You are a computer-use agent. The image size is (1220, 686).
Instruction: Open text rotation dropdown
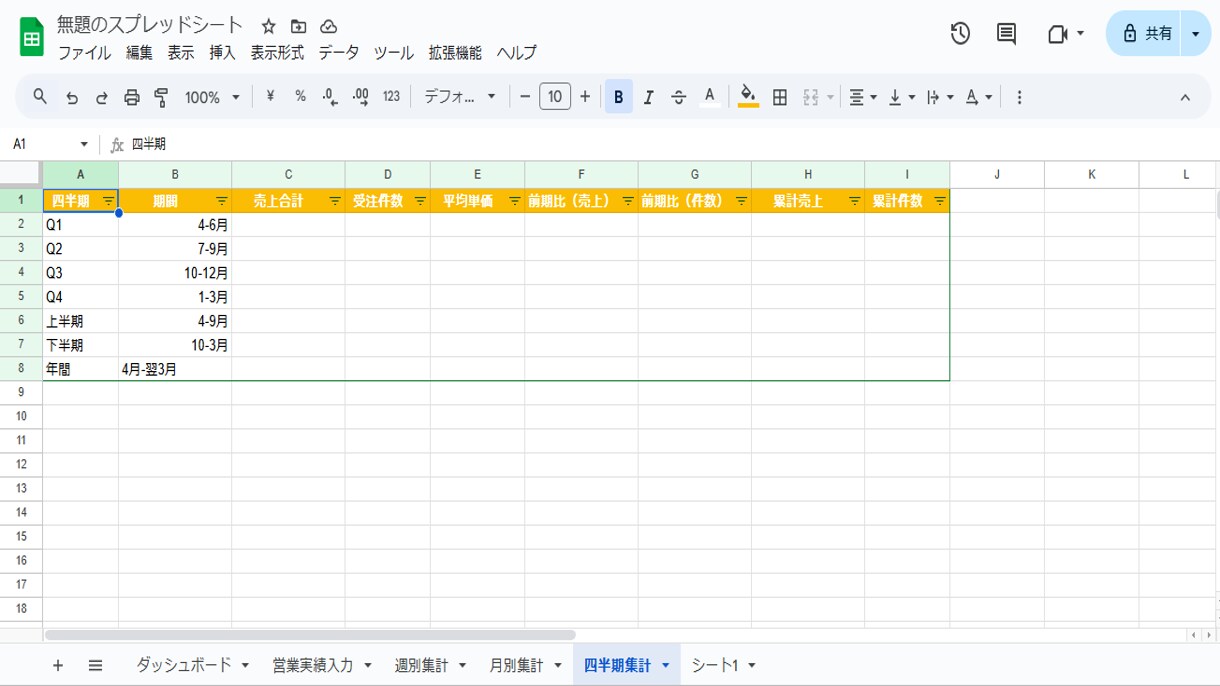979,97
